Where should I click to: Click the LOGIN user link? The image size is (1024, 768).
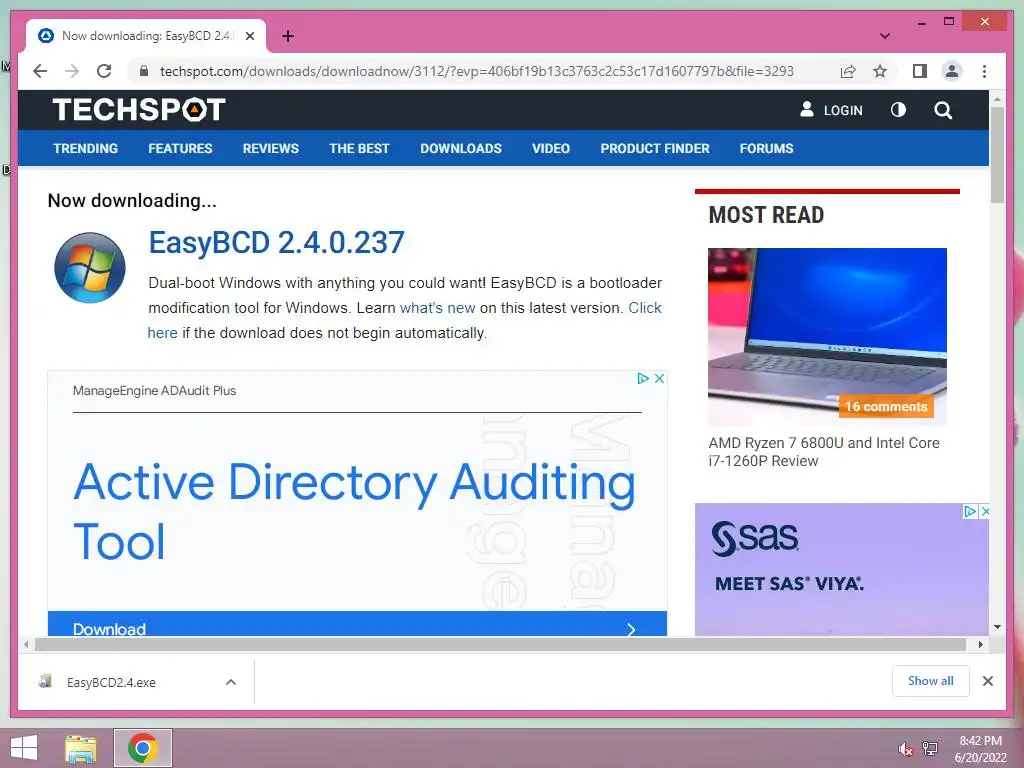831,110
